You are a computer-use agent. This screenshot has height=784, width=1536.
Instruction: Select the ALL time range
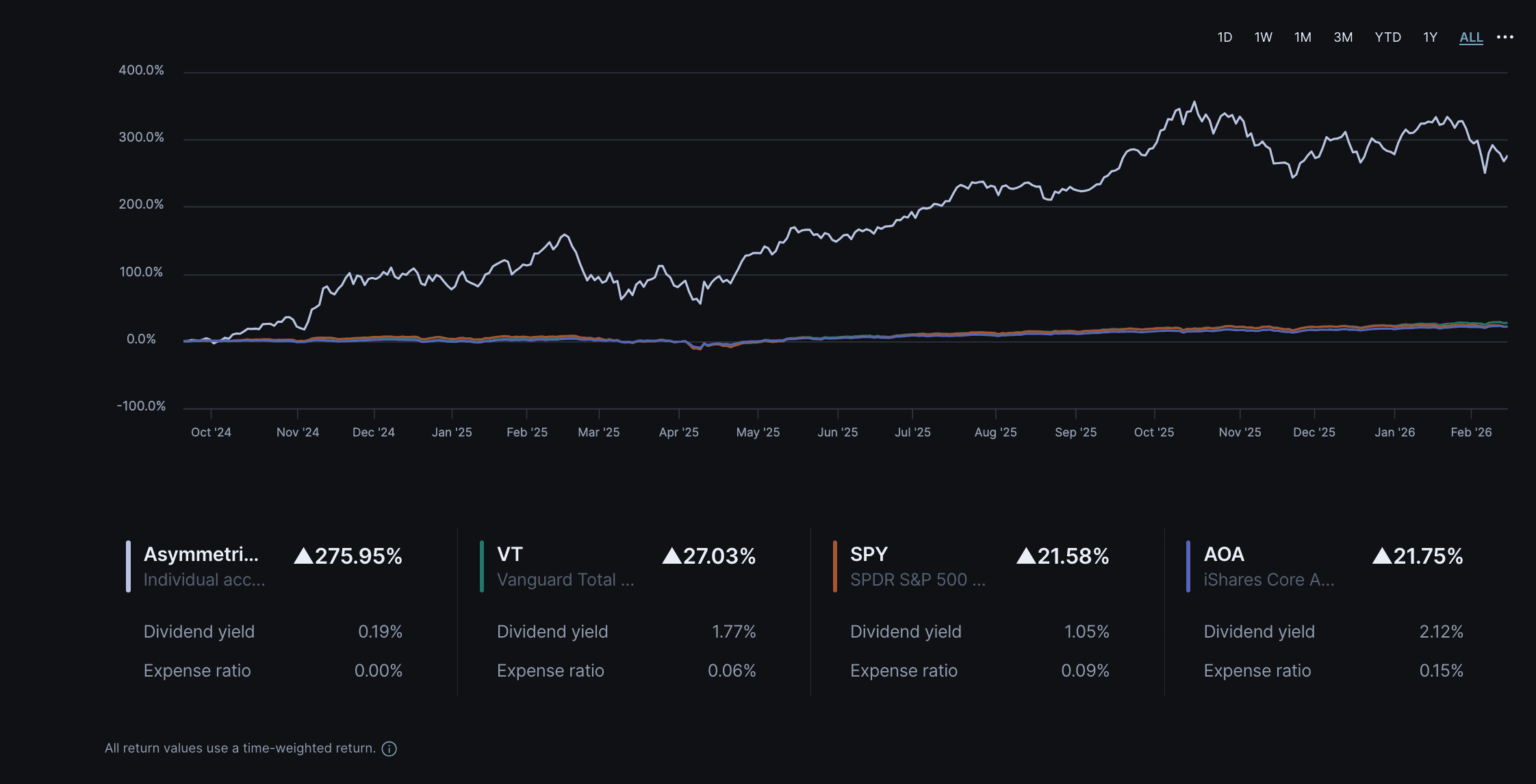point(1470,37)
